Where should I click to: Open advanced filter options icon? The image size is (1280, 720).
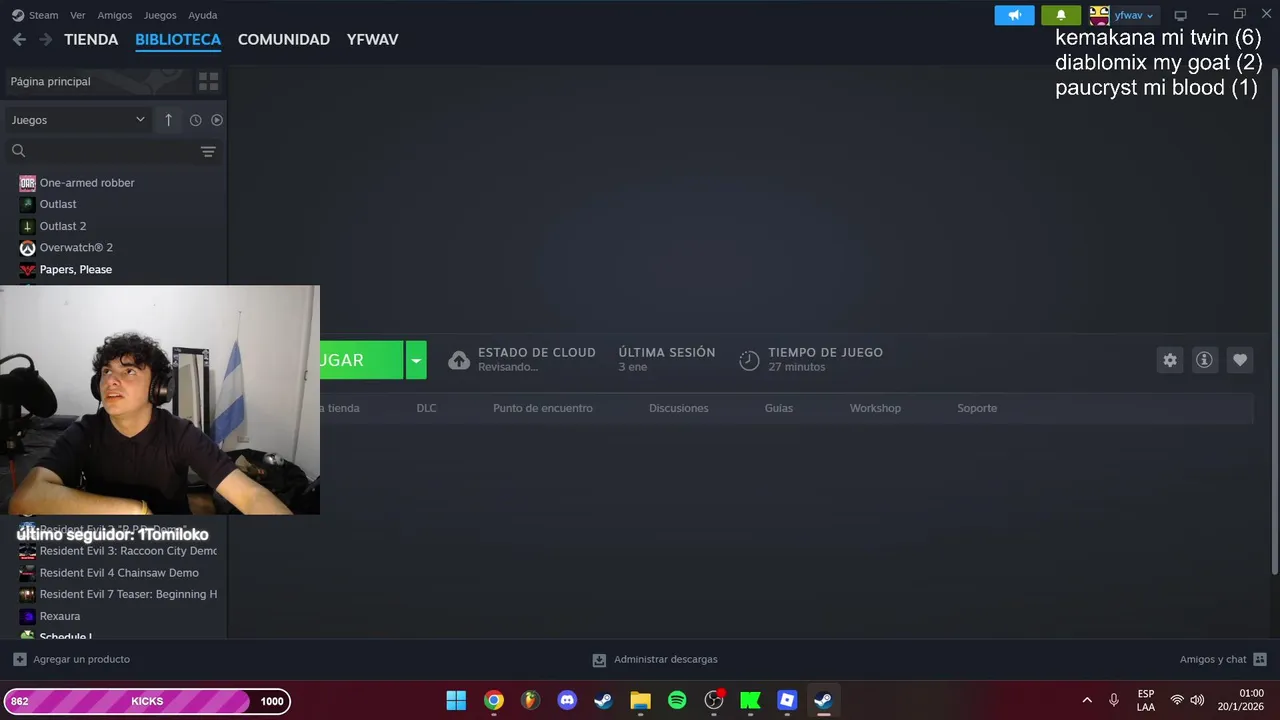[x=208, y=152]
